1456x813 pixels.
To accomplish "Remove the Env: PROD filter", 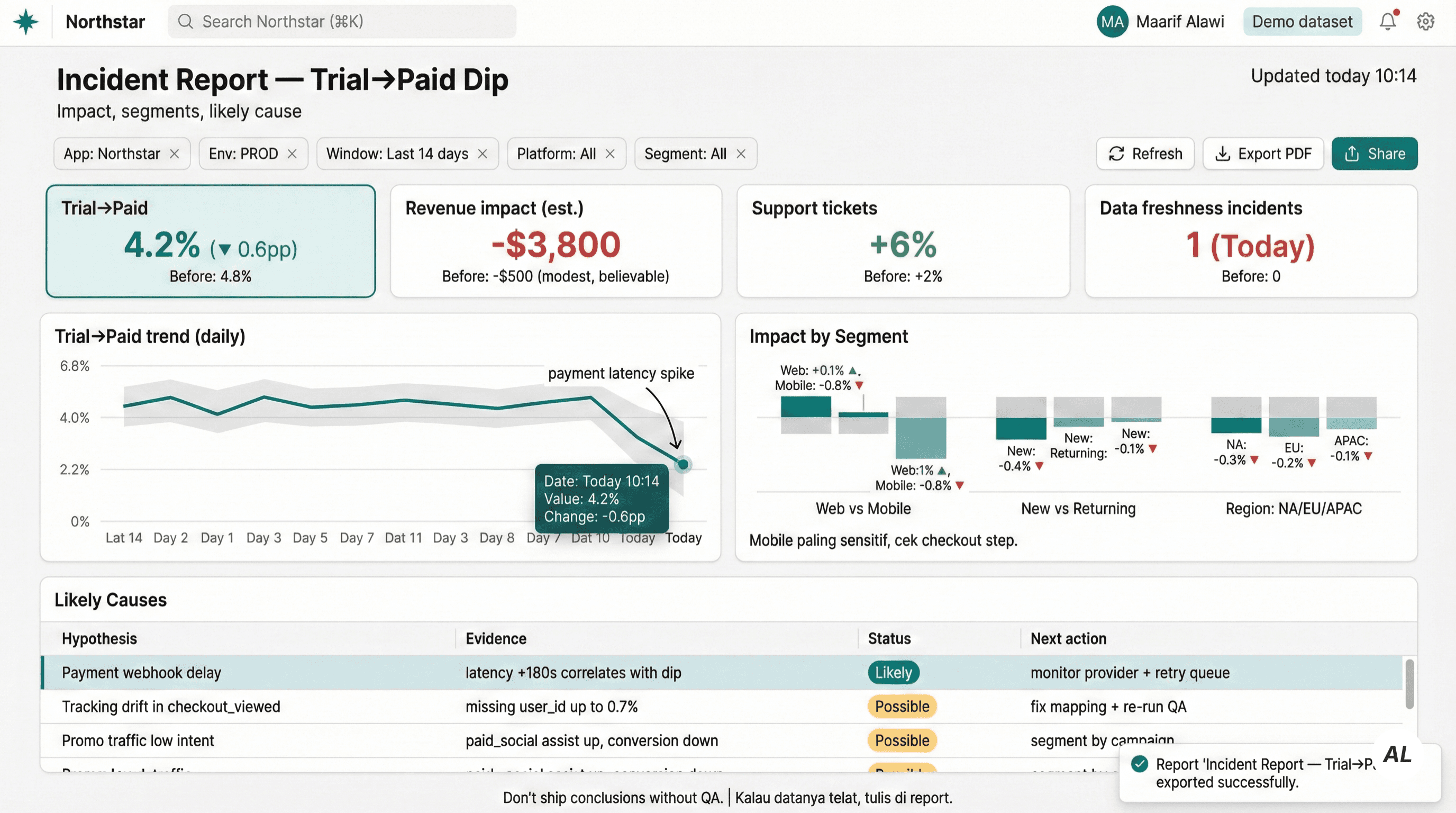I will pos(292,154).
